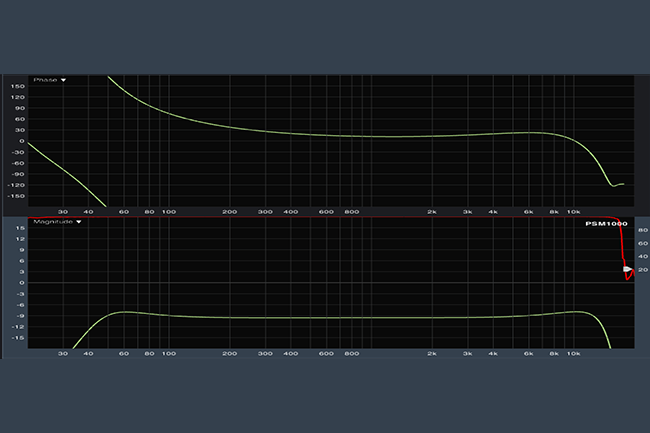Click the 80 value on coherence scale
650x433 pixels.
point(643,229)
